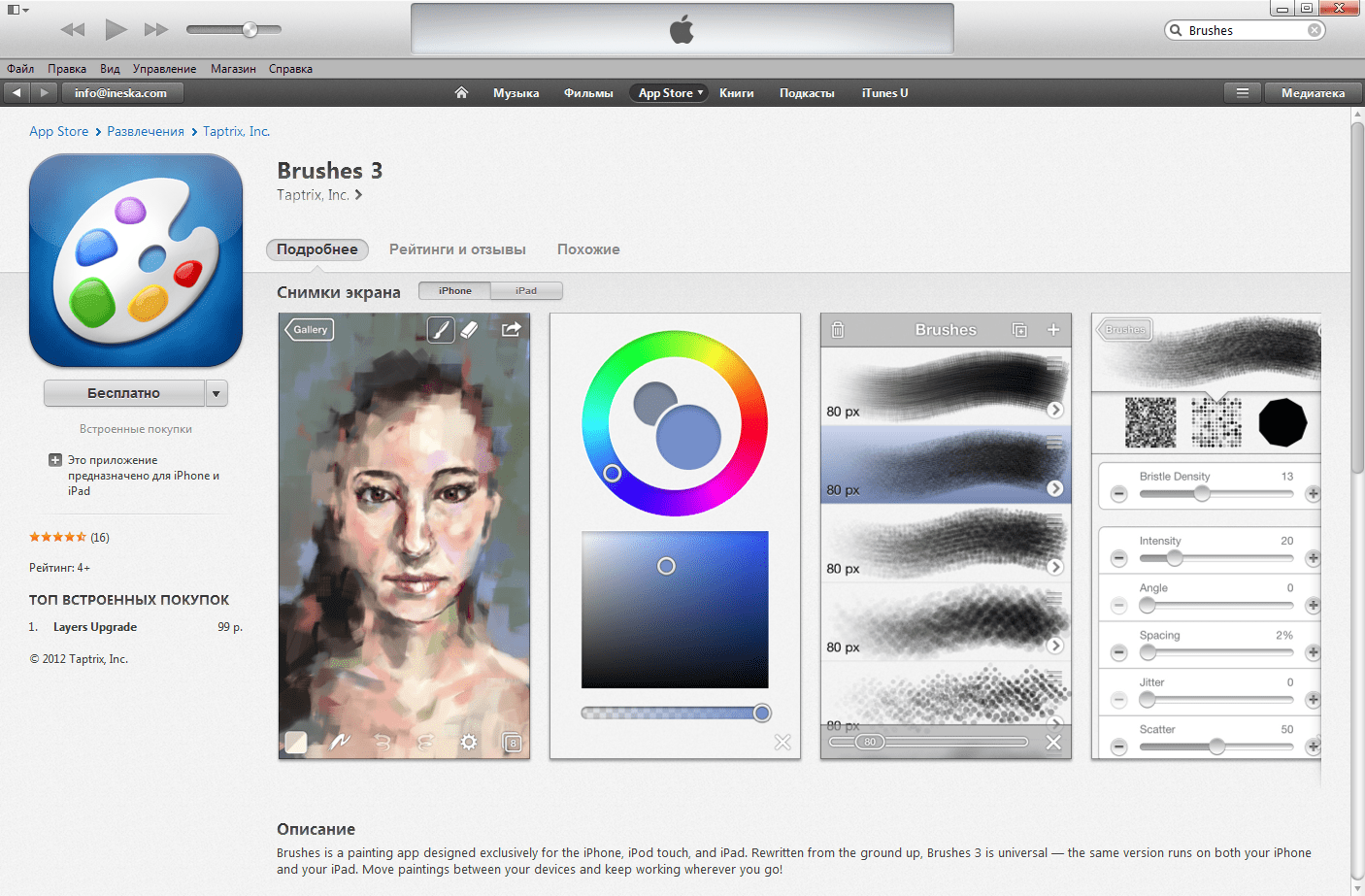Click the volume slider knob

250,29
